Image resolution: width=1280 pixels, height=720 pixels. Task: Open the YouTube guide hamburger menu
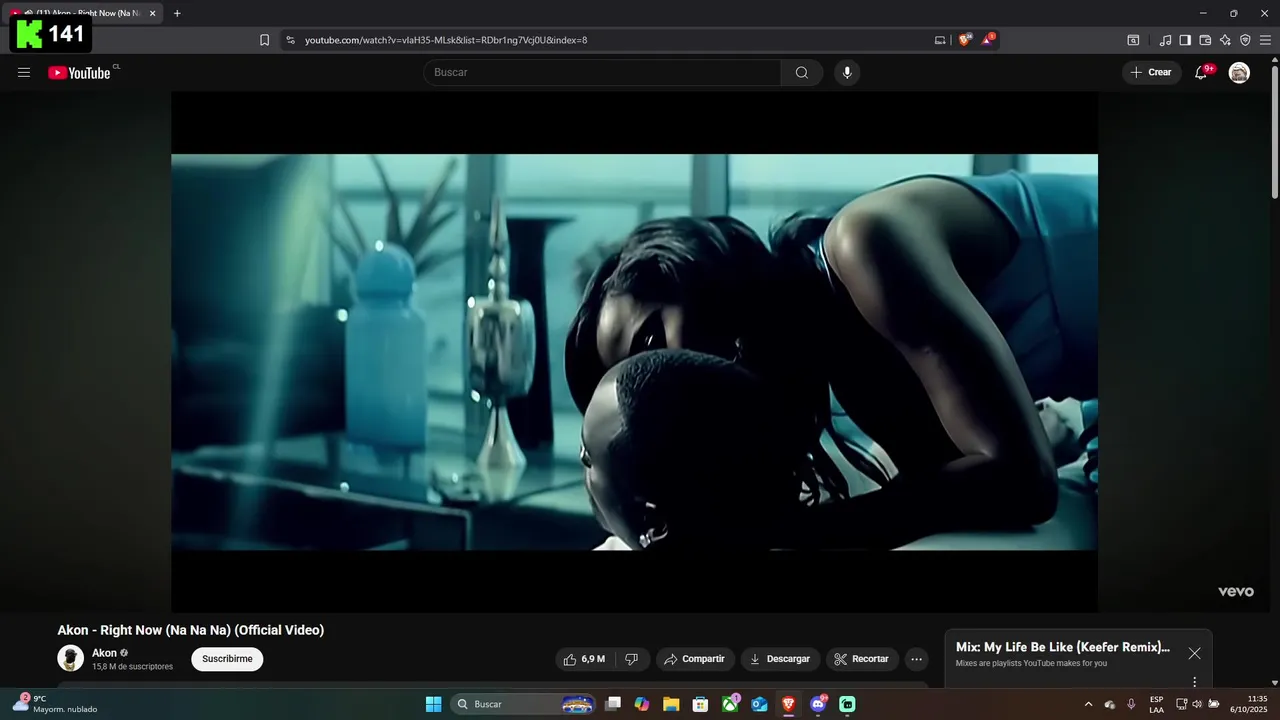pos(24,72)
